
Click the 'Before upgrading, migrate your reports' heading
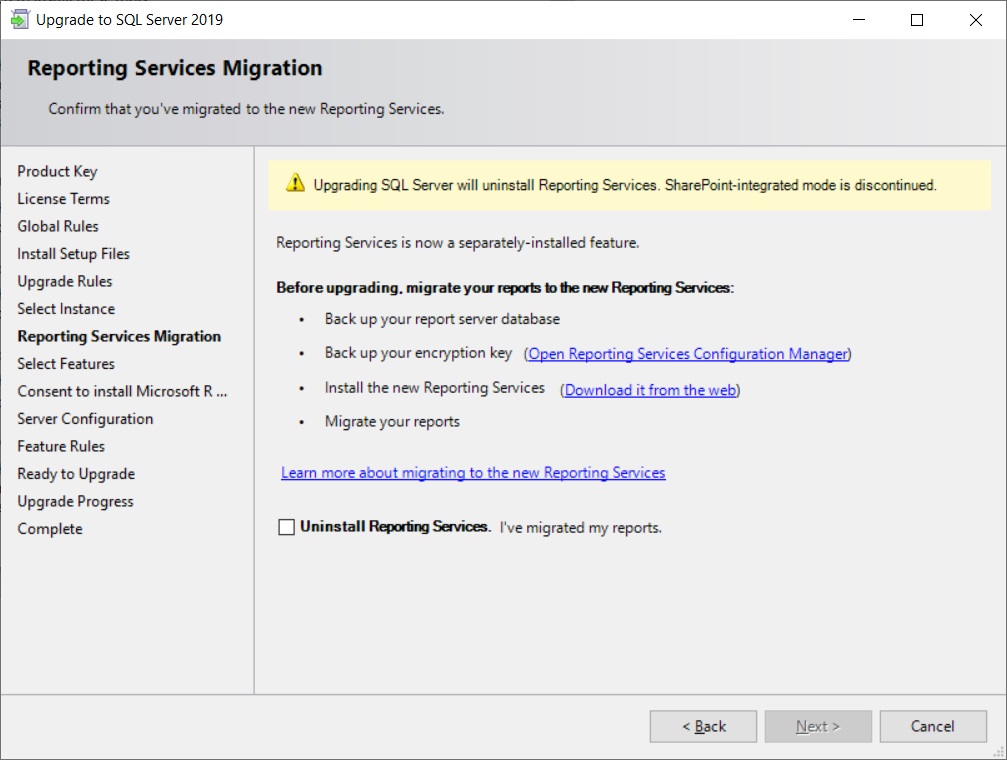[x=505, y=288]
